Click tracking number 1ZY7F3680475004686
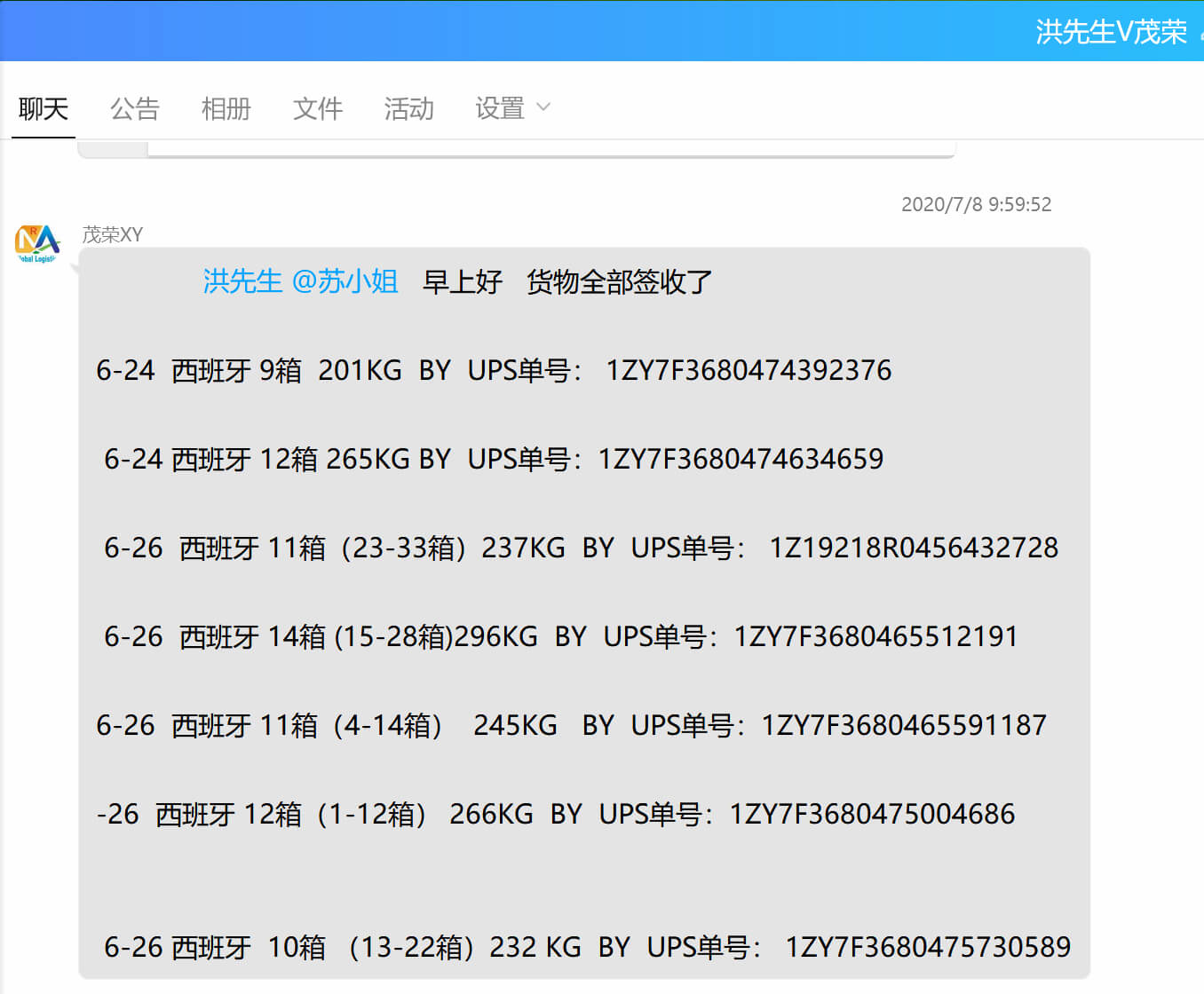 point(872,814)
